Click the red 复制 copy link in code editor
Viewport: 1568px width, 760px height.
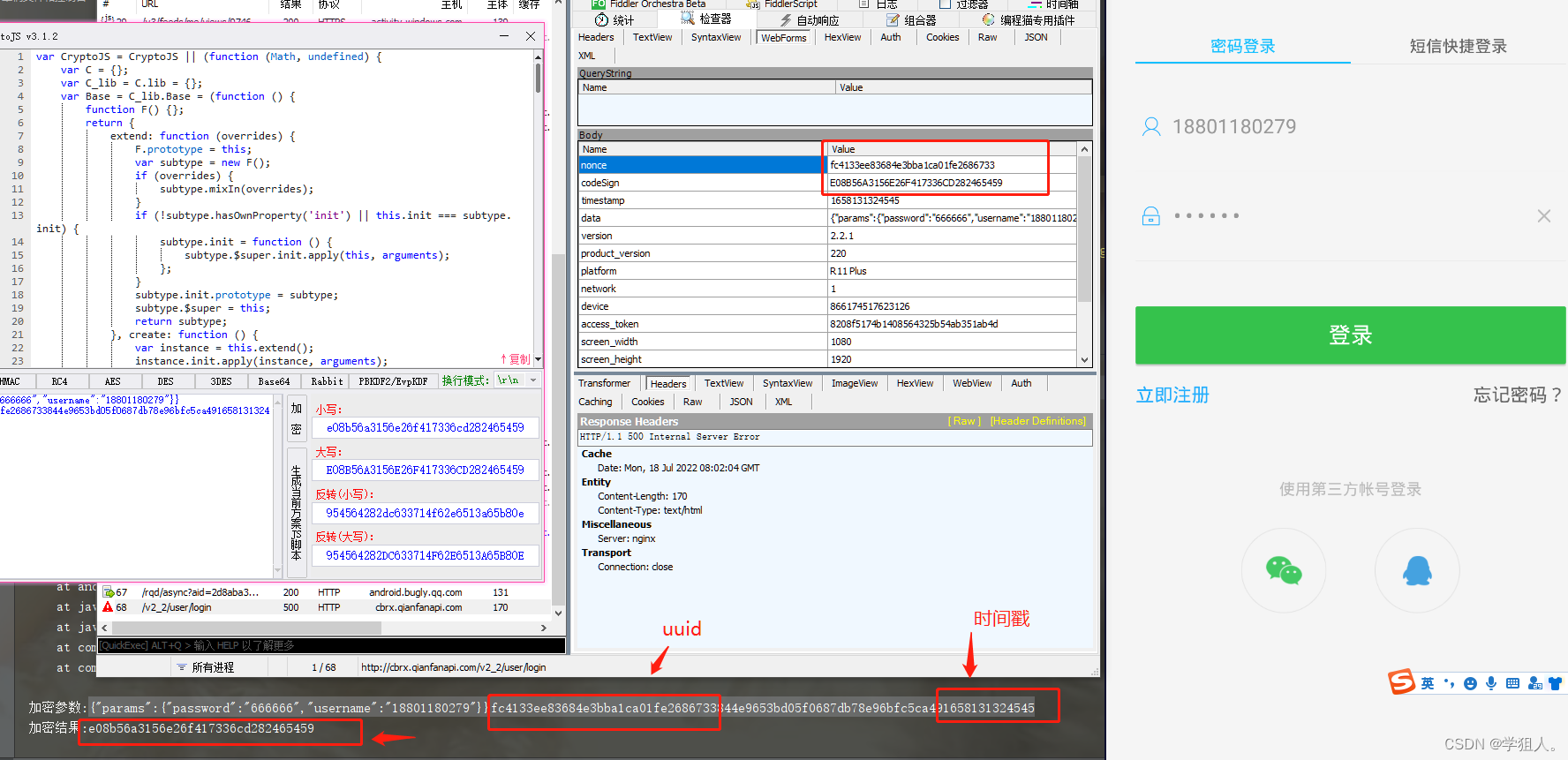[516, 359]
